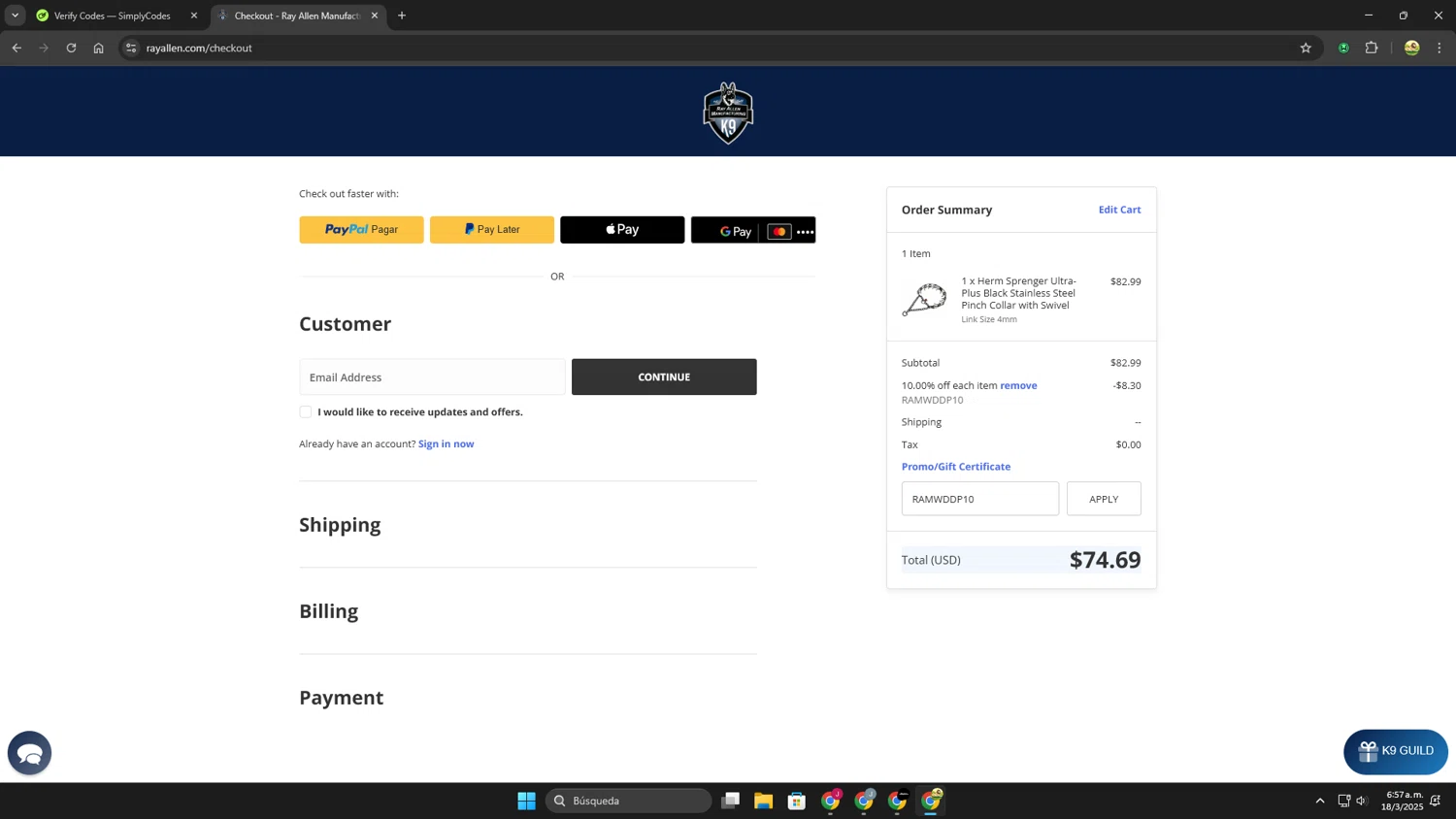Open Microsoft Store from the taskbar
The height and width of the screenshot is (819, 1456).
797,801
